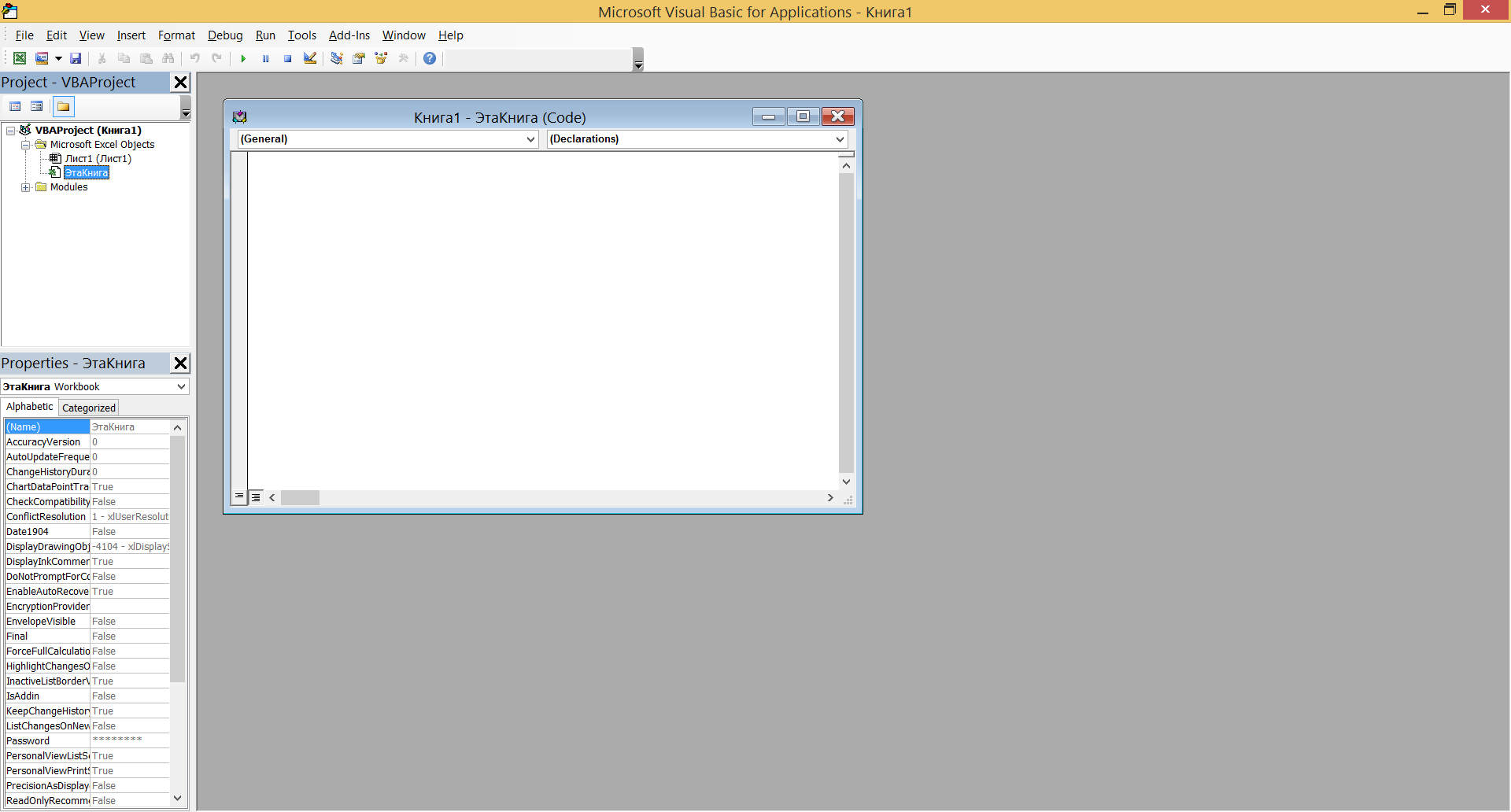
Task: Collapse the Microsoft Excel Objects folder
Action: click(25, 145)
